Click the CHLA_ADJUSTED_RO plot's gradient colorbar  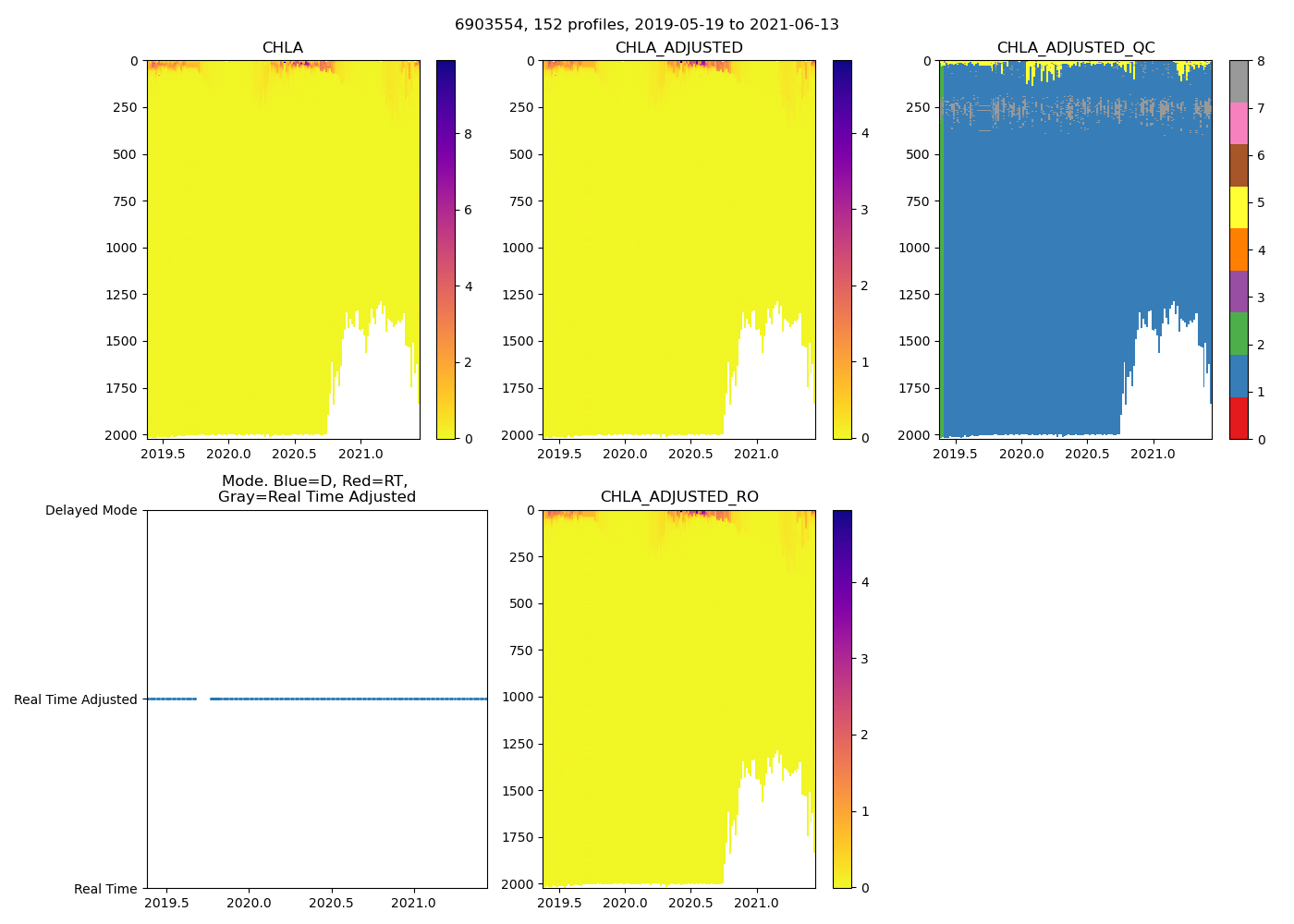(x=842, y=699)
